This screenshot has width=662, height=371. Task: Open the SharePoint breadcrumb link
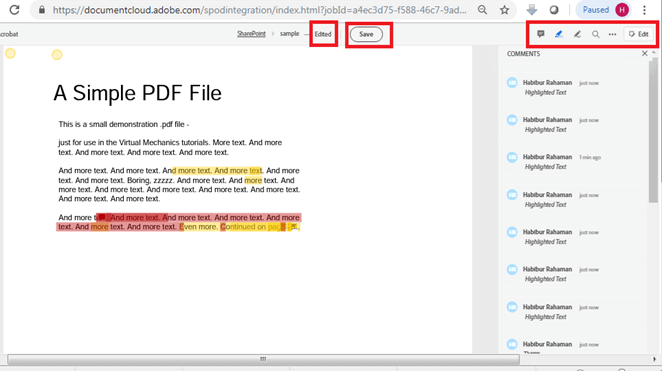251,34
